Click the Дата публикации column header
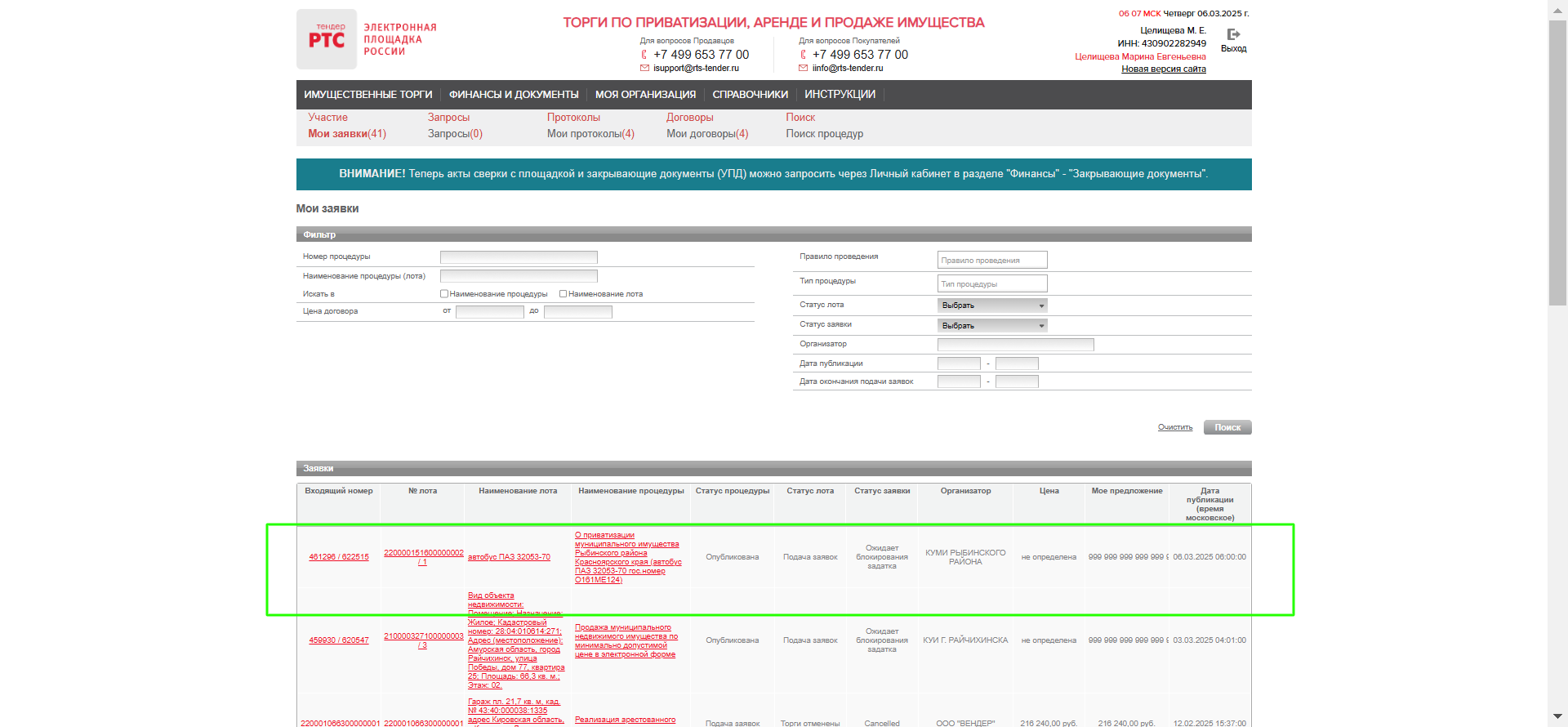The width and height of the screenshot is (1568, 727). (x=1209, y=504)
